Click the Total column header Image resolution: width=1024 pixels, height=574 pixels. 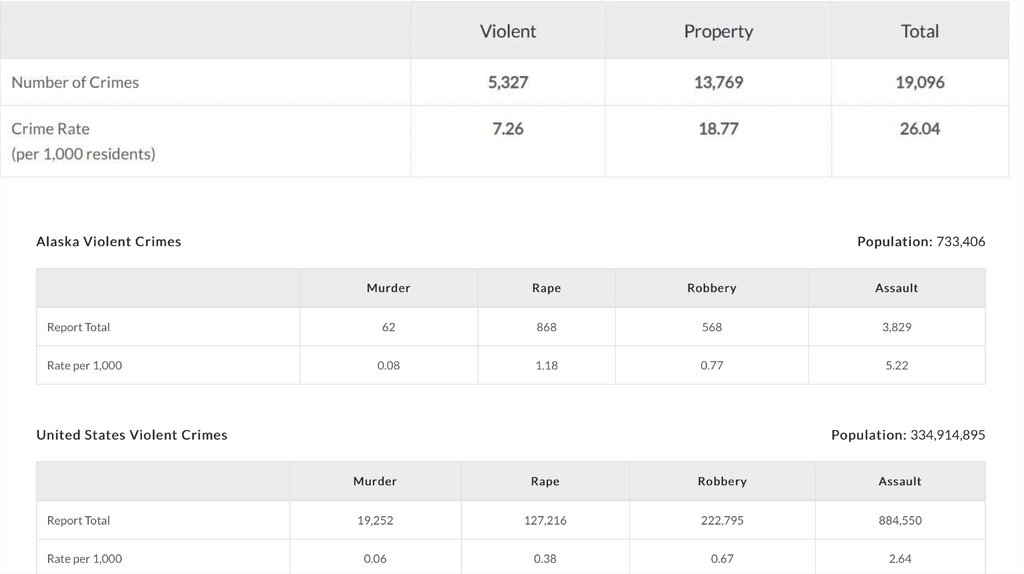tap(920, 31)
